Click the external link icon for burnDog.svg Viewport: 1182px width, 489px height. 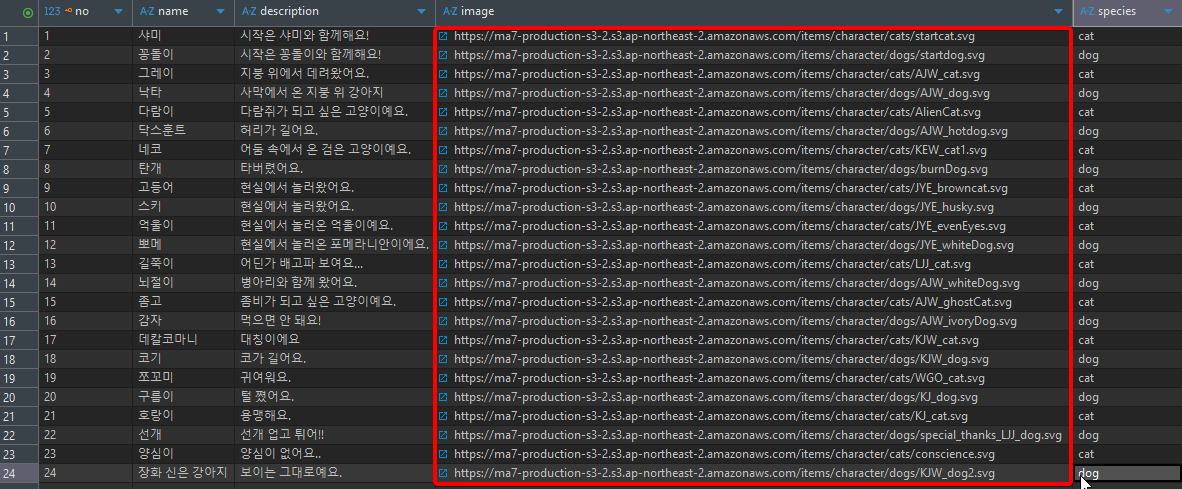(443, 169)
